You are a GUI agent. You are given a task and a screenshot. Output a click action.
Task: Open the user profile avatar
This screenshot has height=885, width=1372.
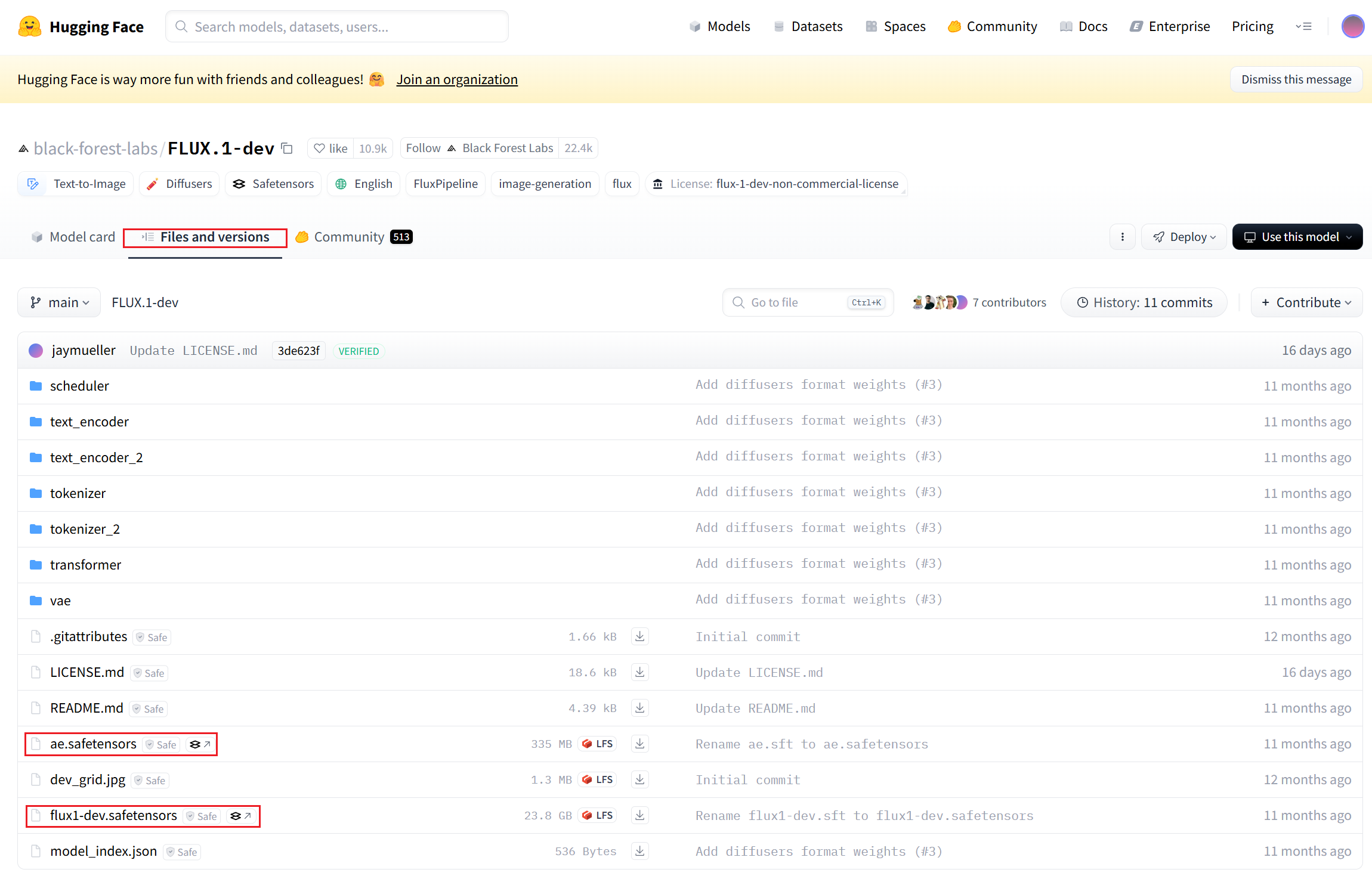[1352, 26]
